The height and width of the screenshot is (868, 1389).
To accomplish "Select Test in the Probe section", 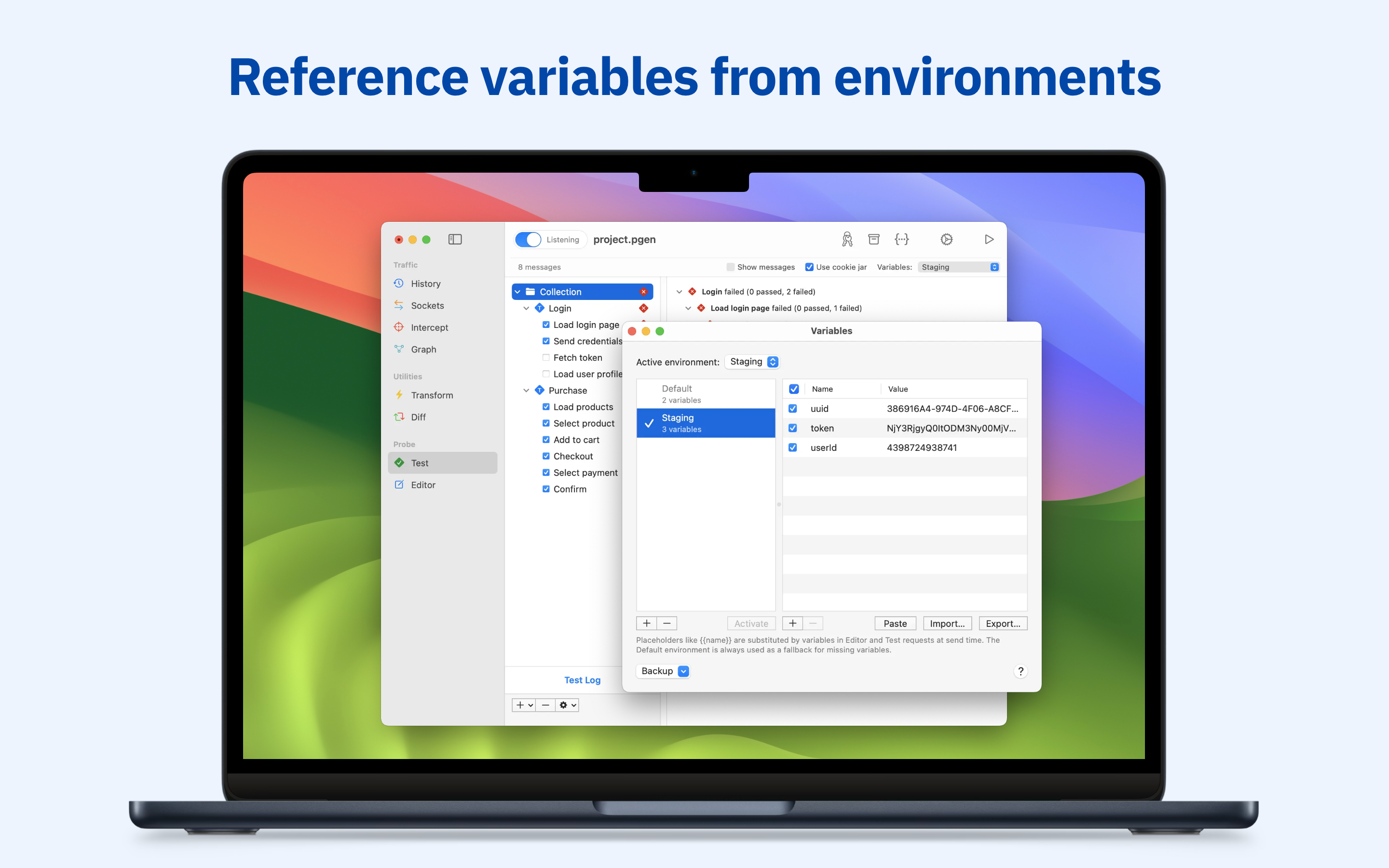I will [443, 463].
